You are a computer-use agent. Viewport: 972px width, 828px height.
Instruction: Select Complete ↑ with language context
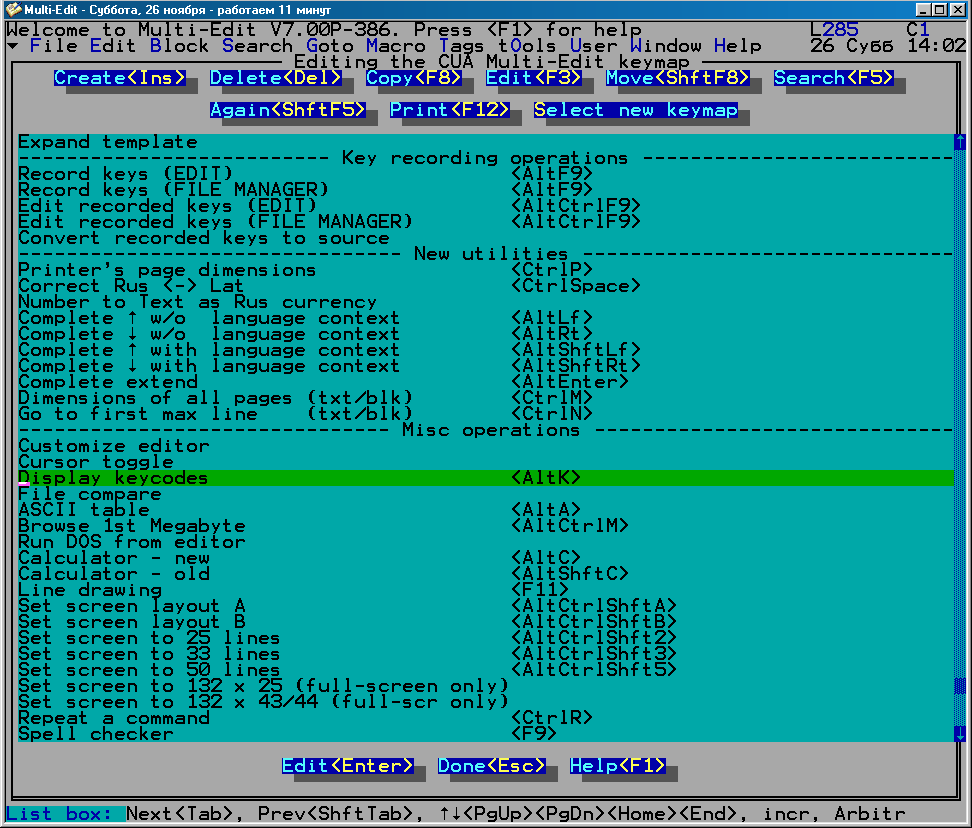click(486, 350)
